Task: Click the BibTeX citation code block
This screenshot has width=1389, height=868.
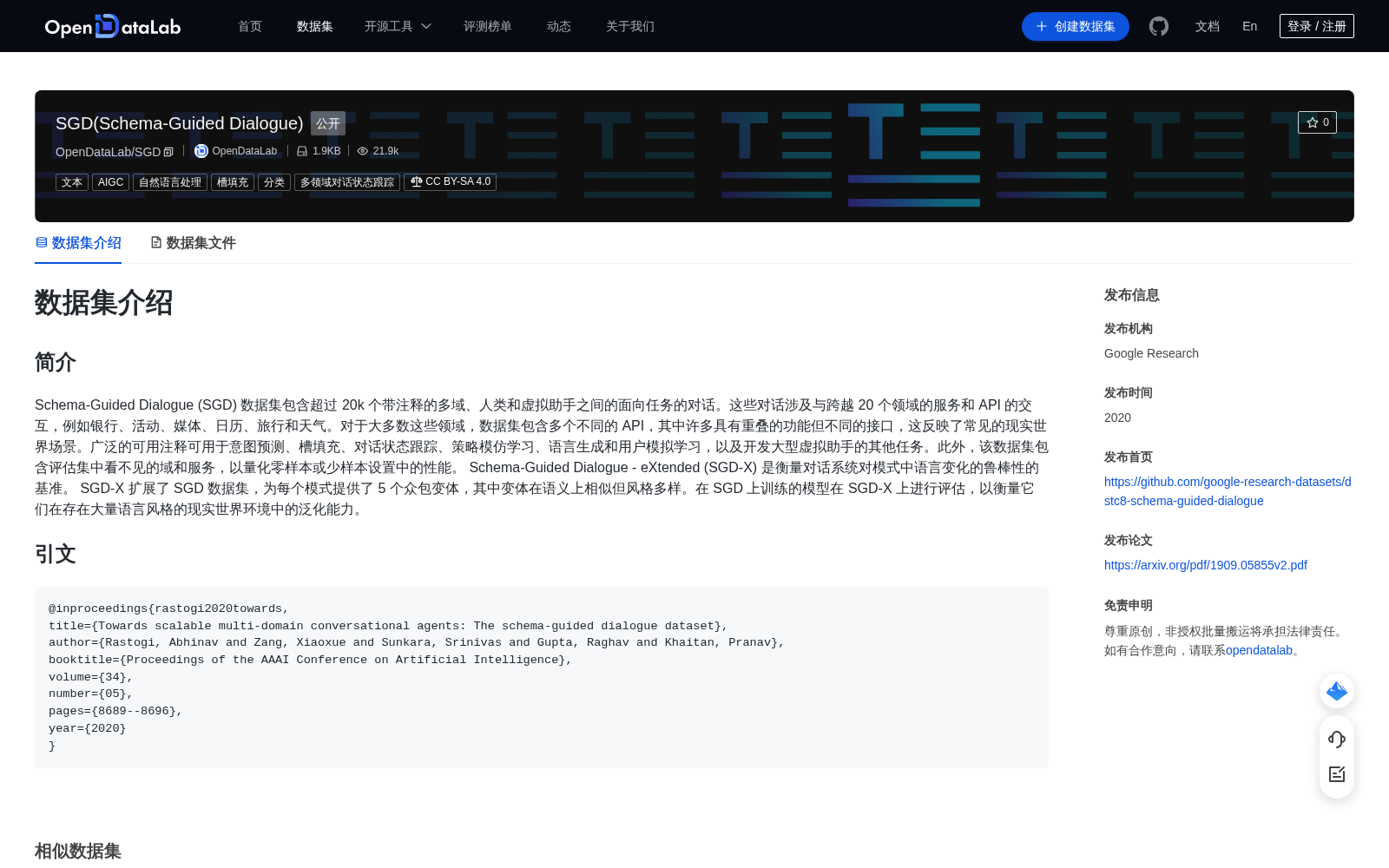Action: click(542, 677)
